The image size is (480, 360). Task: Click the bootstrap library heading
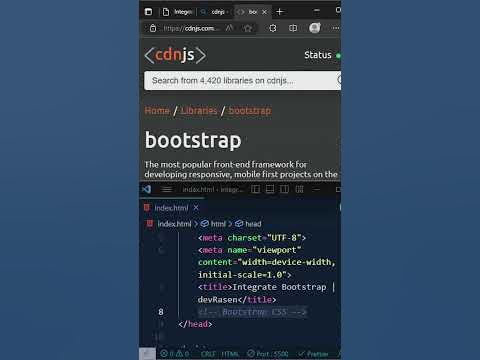(x=193, y=140)
